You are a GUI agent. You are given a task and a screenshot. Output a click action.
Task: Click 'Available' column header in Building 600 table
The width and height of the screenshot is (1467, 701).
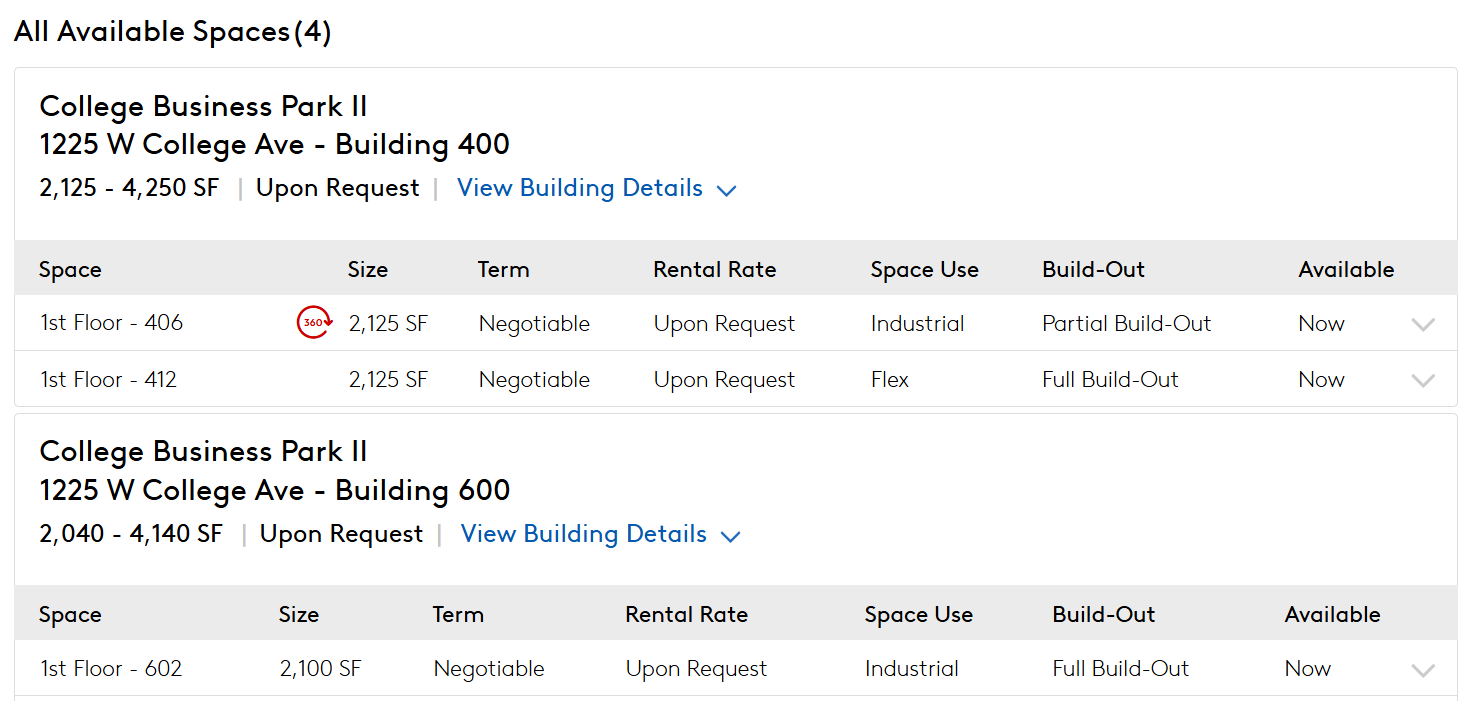point(1333,614)
